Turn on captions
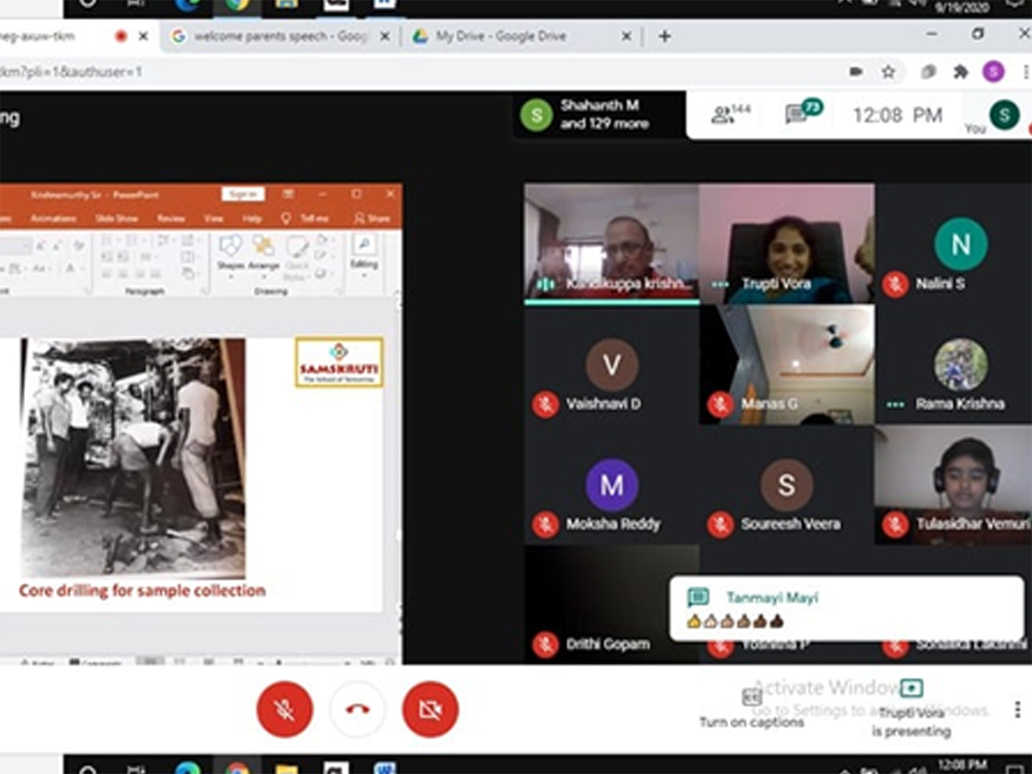This screenshot has height=774, width=1032. [751, 707]
